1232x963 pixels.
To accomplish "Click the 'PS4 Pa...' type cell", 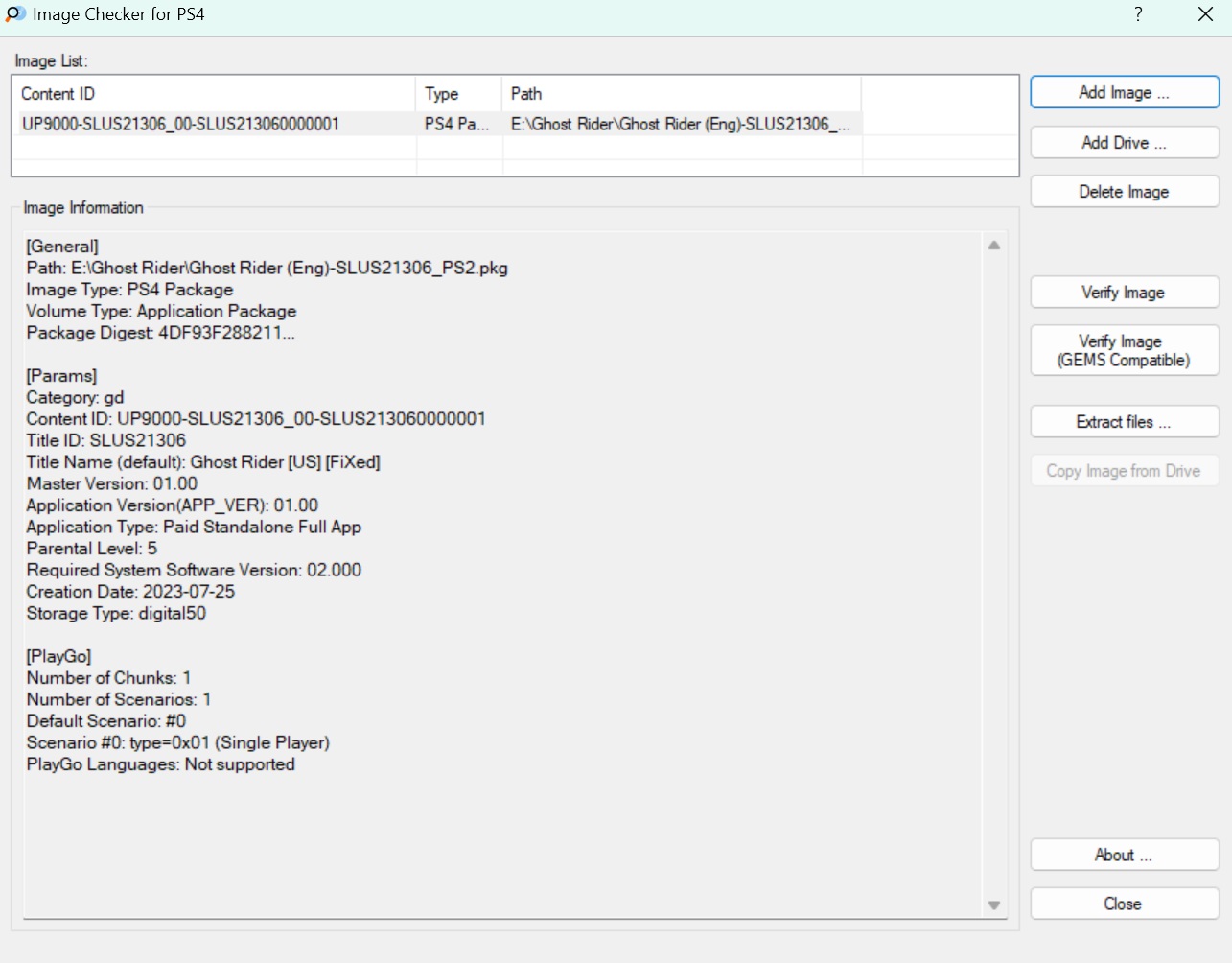I will click(457, 124).
